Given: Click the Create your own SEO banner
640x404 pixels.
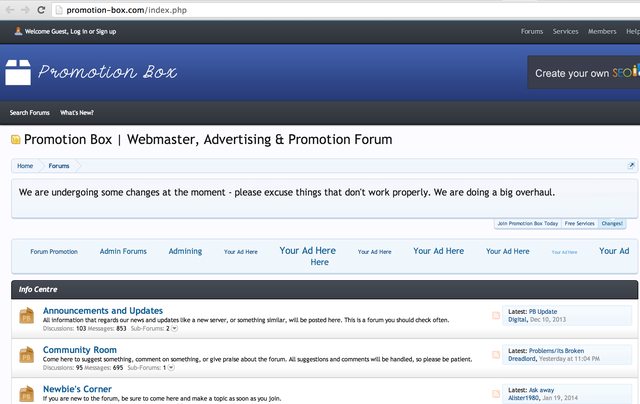Looking at the screenshot, I should point(584,72).
